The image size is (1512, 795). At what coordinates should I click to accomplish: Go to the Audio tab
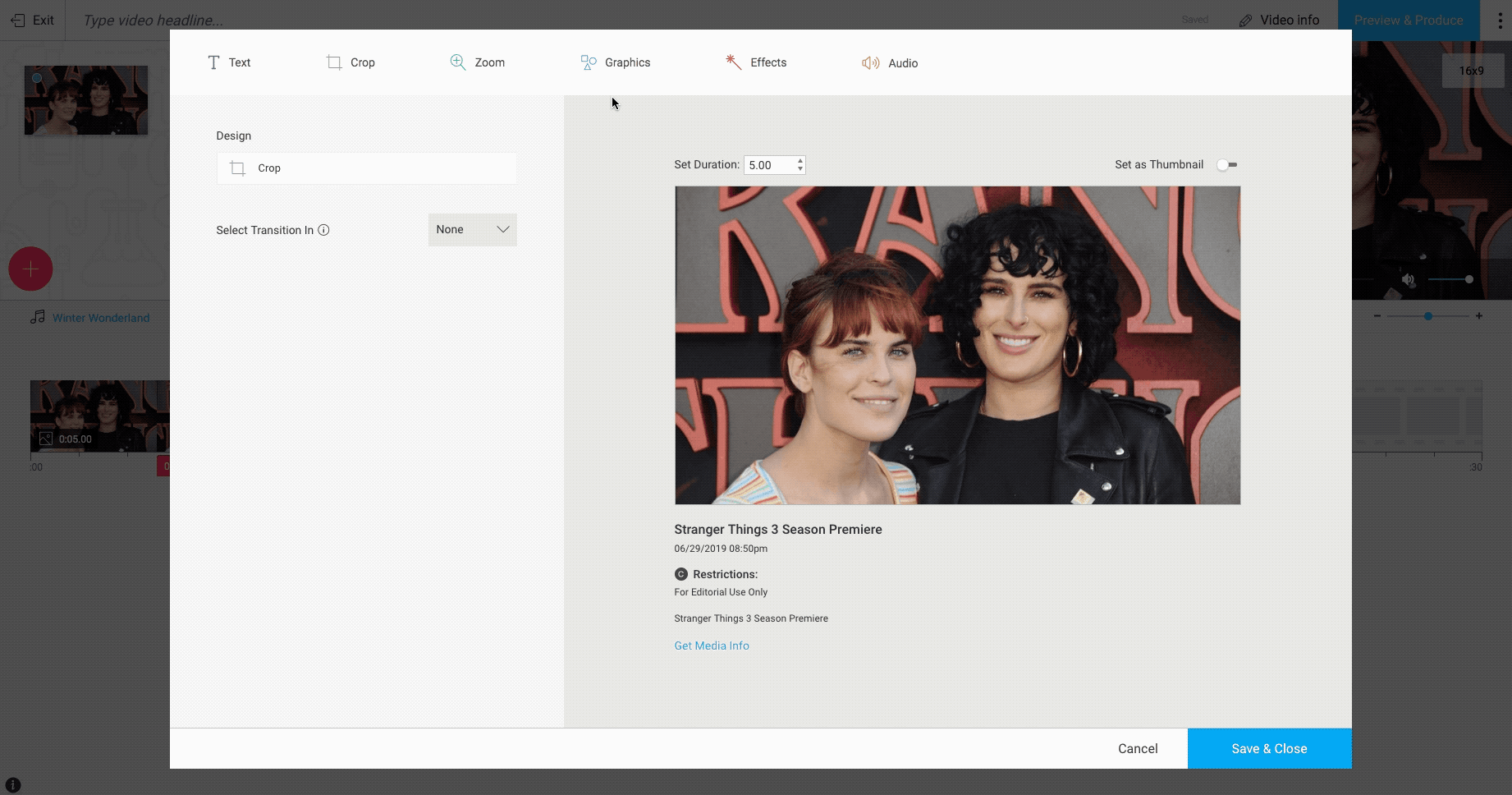pyautogui.click(x=890, y=63)
